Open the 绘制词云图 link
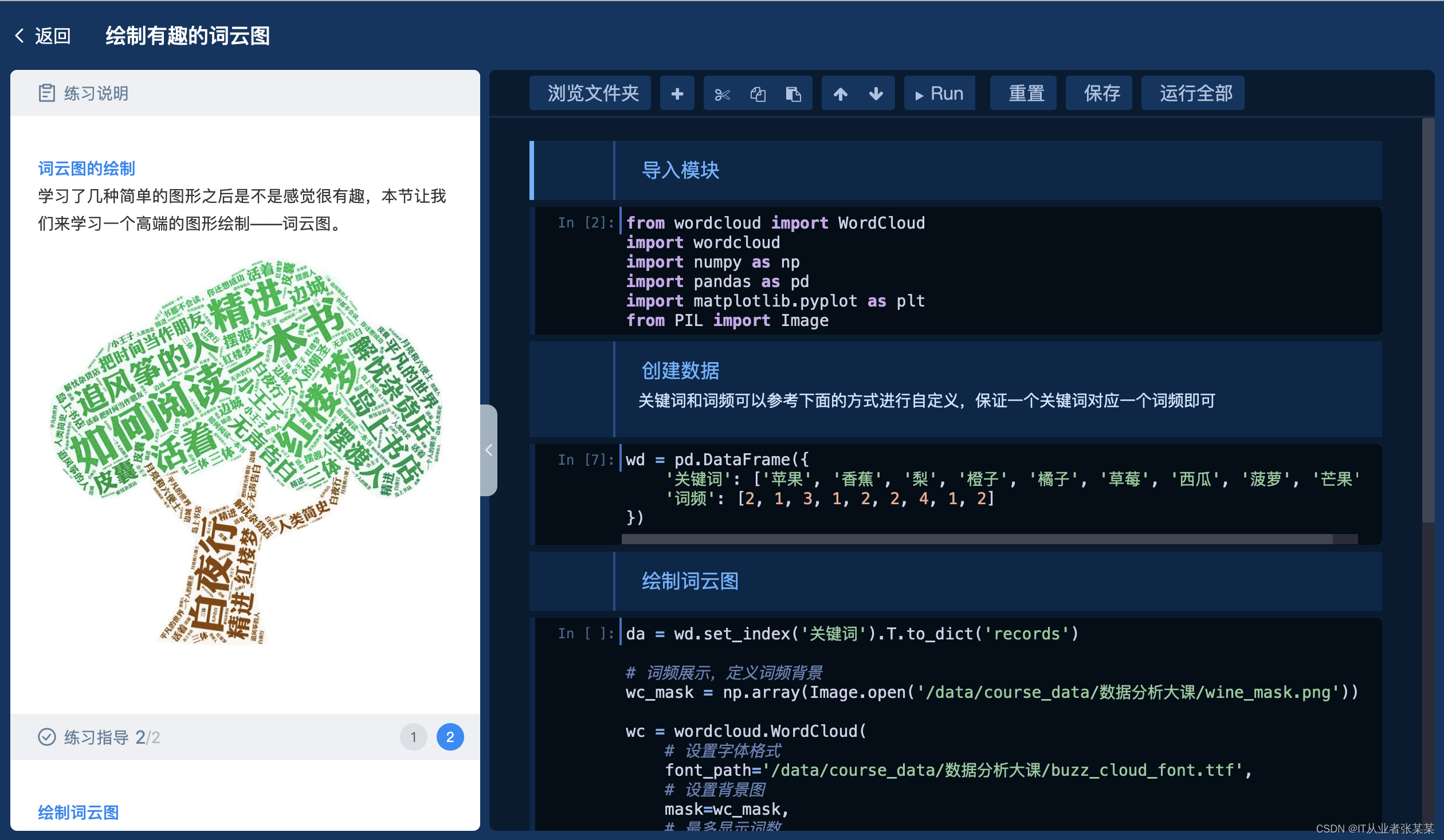The image size is (1444, 840). pos(78,812)
